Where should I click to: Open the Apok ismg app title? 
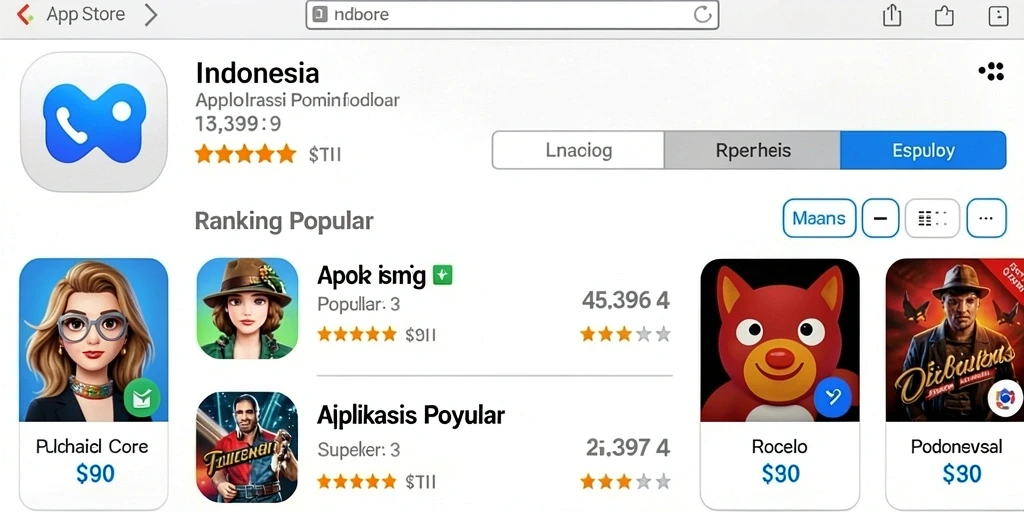point(372,276)
